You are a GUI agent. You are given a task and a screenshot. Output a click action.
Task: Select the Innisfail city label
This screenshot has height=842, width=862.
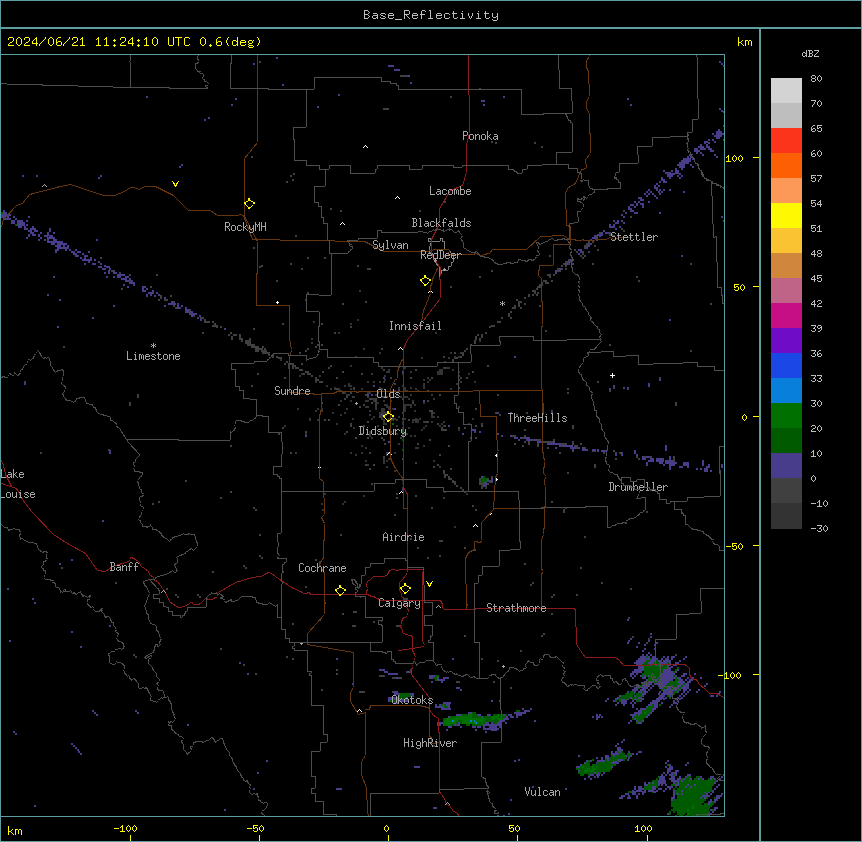415,326
